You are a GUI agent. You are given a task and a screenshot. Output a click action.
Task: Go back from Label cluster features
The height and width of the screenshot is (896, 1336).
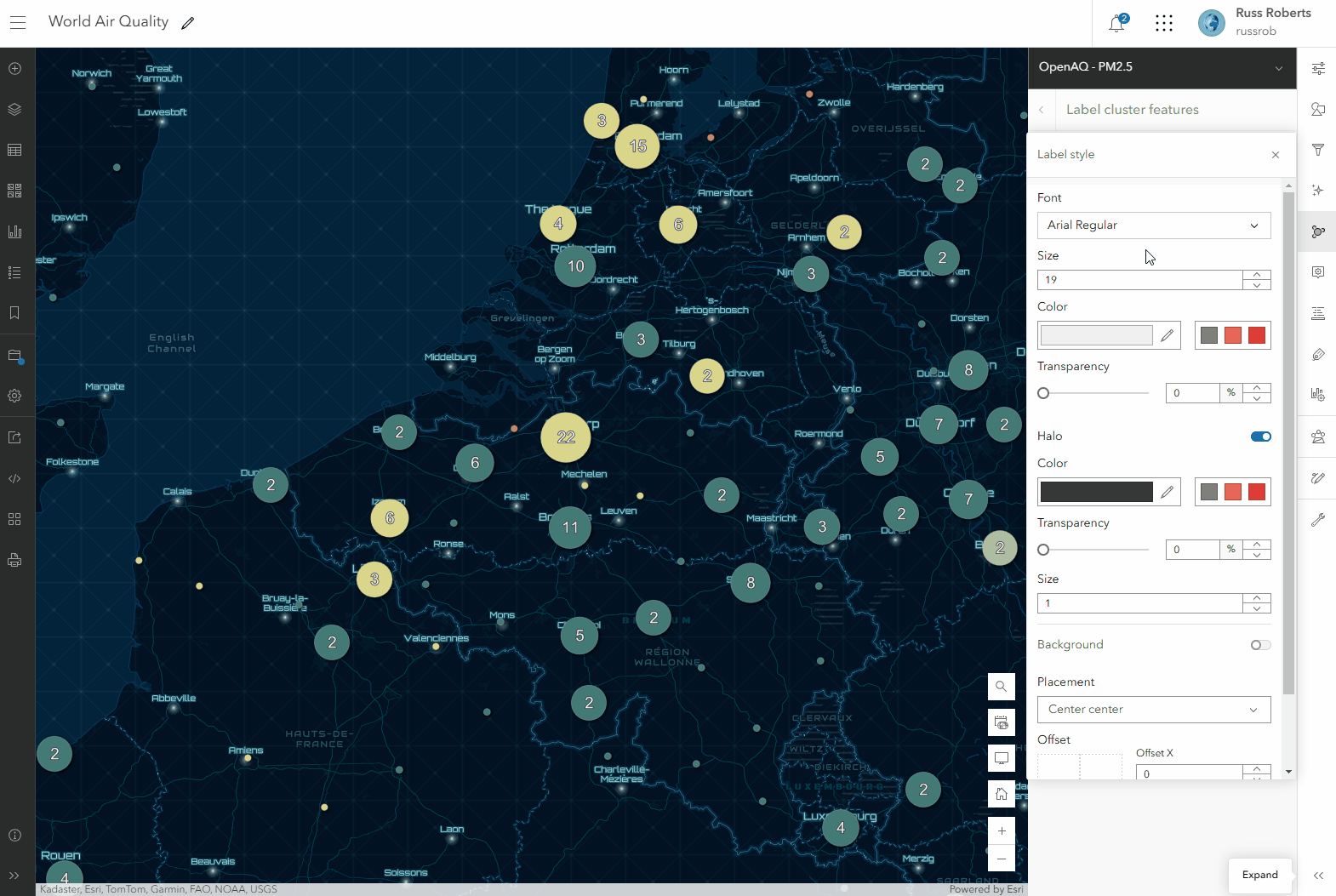(1041, 110)
